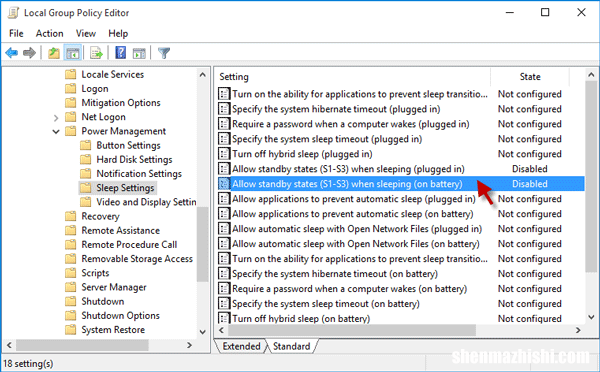Select Specify the system sleep timeout (plugged in)
600x372 pixels.
pyautogui.click(x=327, y=139)
